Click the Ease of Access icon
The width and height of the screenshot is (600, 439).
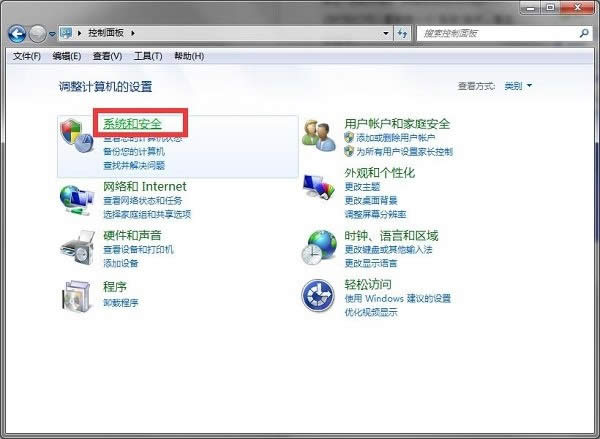point(320,295)
